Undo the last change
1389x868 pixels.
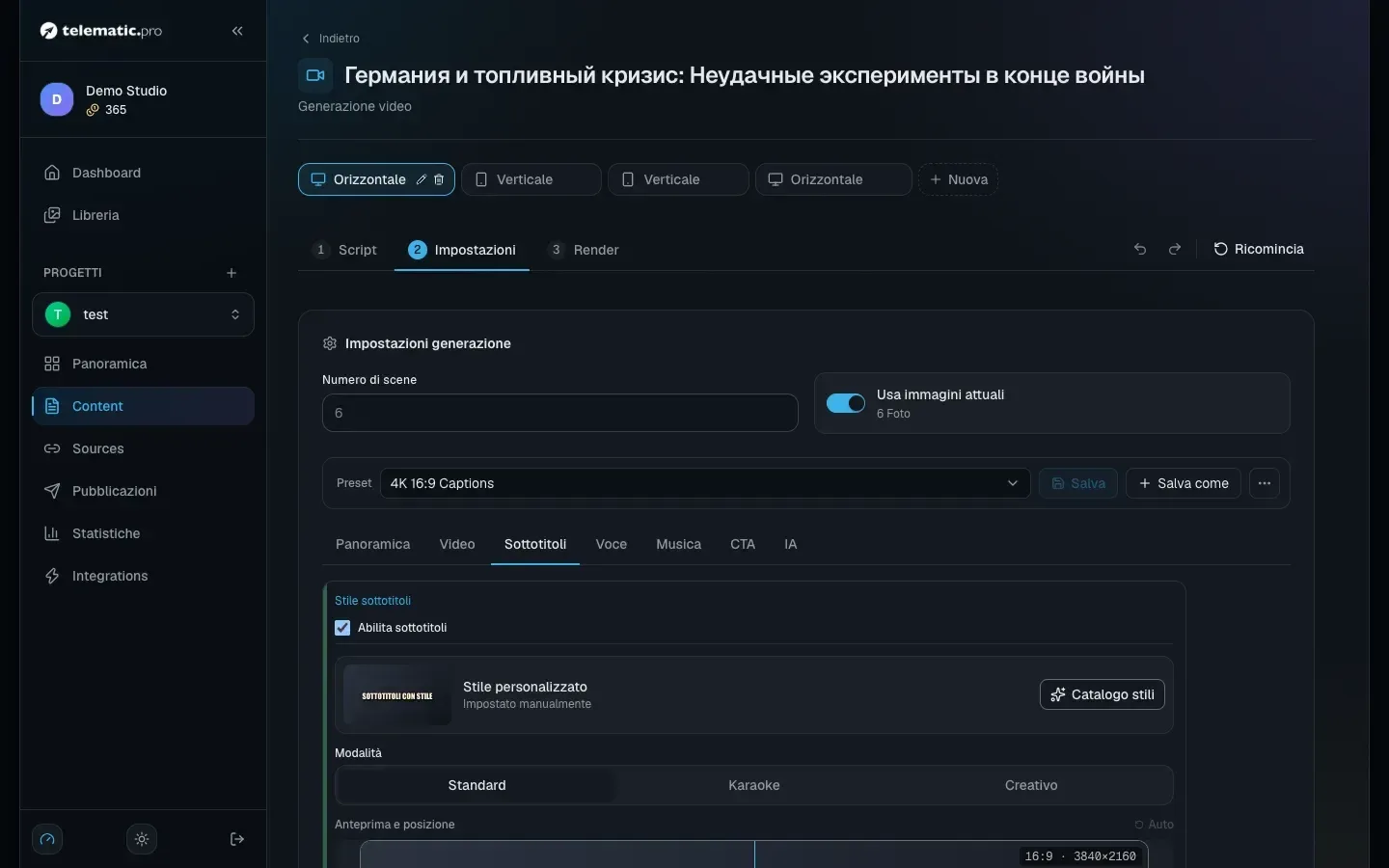pyautogui.click(x=1140, y=249)
